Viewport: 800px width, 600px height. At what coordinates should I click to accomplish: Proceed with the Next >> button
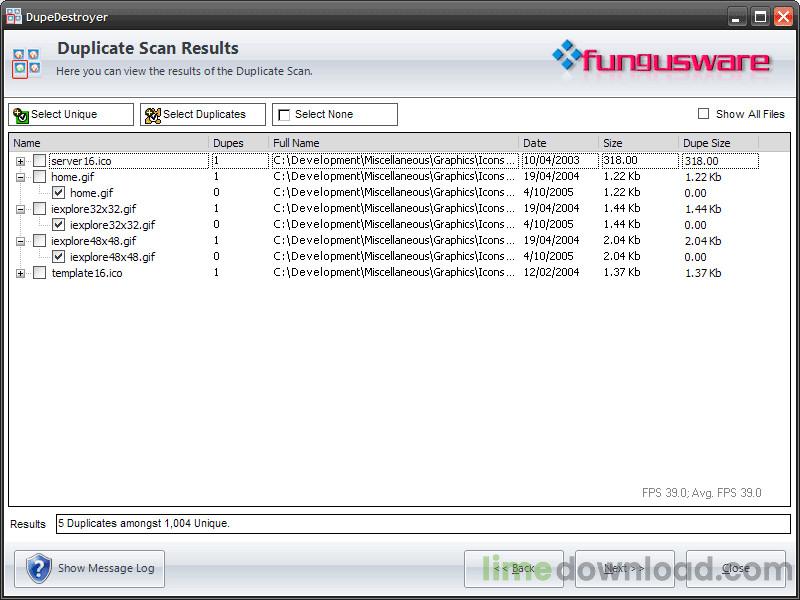coord(624,568)
